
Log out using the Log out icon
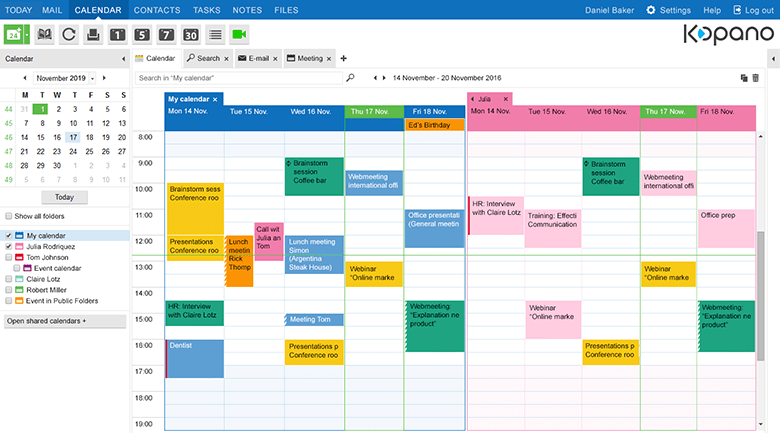[x=737, y=10]
